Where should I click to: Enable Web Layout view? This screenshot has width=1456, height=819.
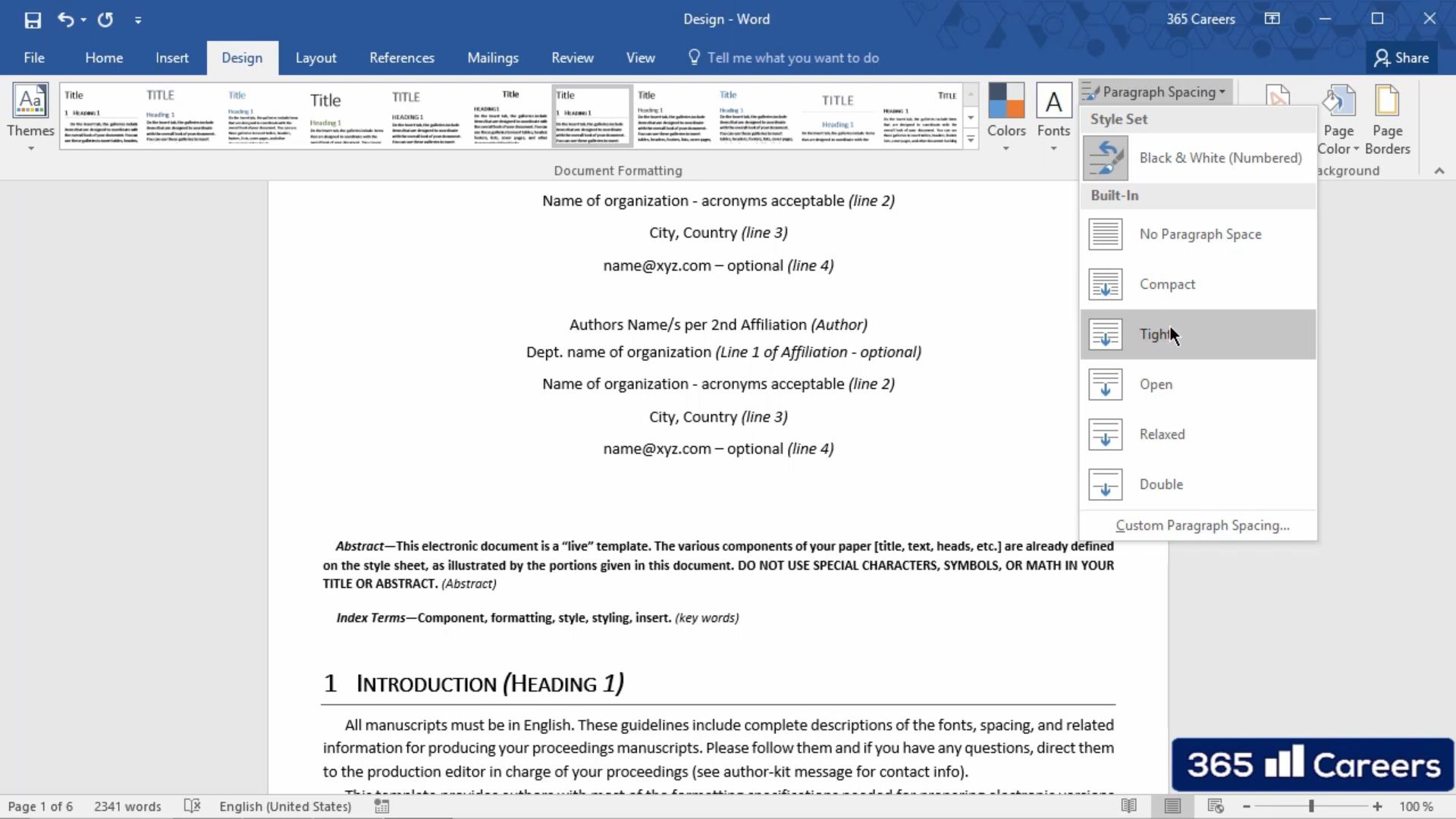pyautogui.click(x=1216, y=806)
